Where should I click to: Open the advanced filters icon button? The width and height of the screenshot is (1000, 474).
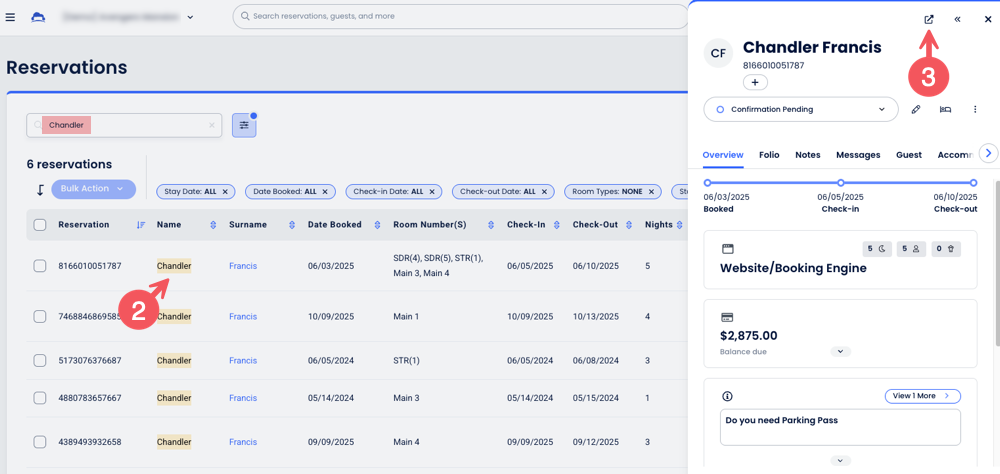(244, 125)
